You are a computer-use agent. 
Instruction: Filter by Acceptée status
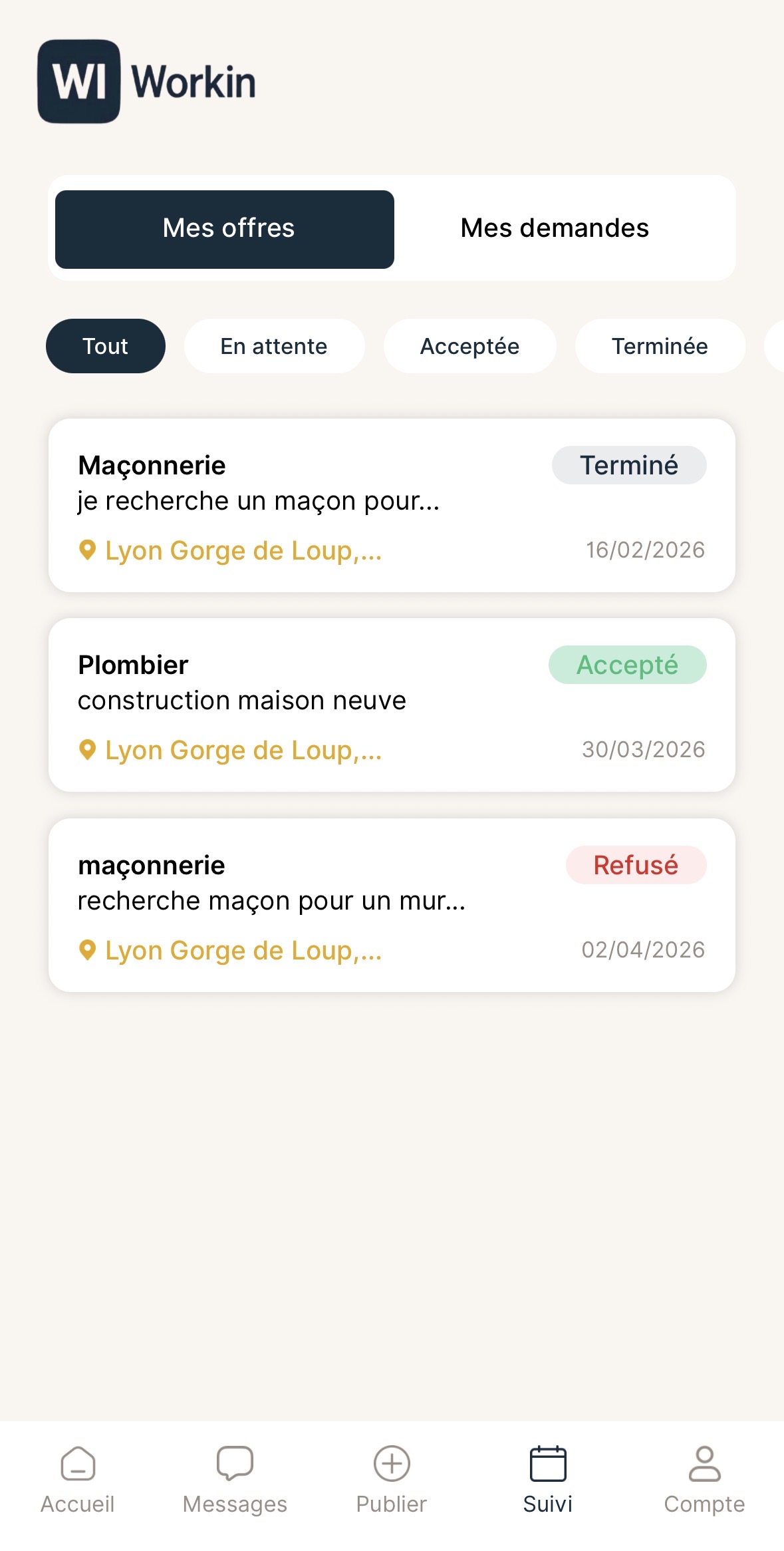point(469,346)
